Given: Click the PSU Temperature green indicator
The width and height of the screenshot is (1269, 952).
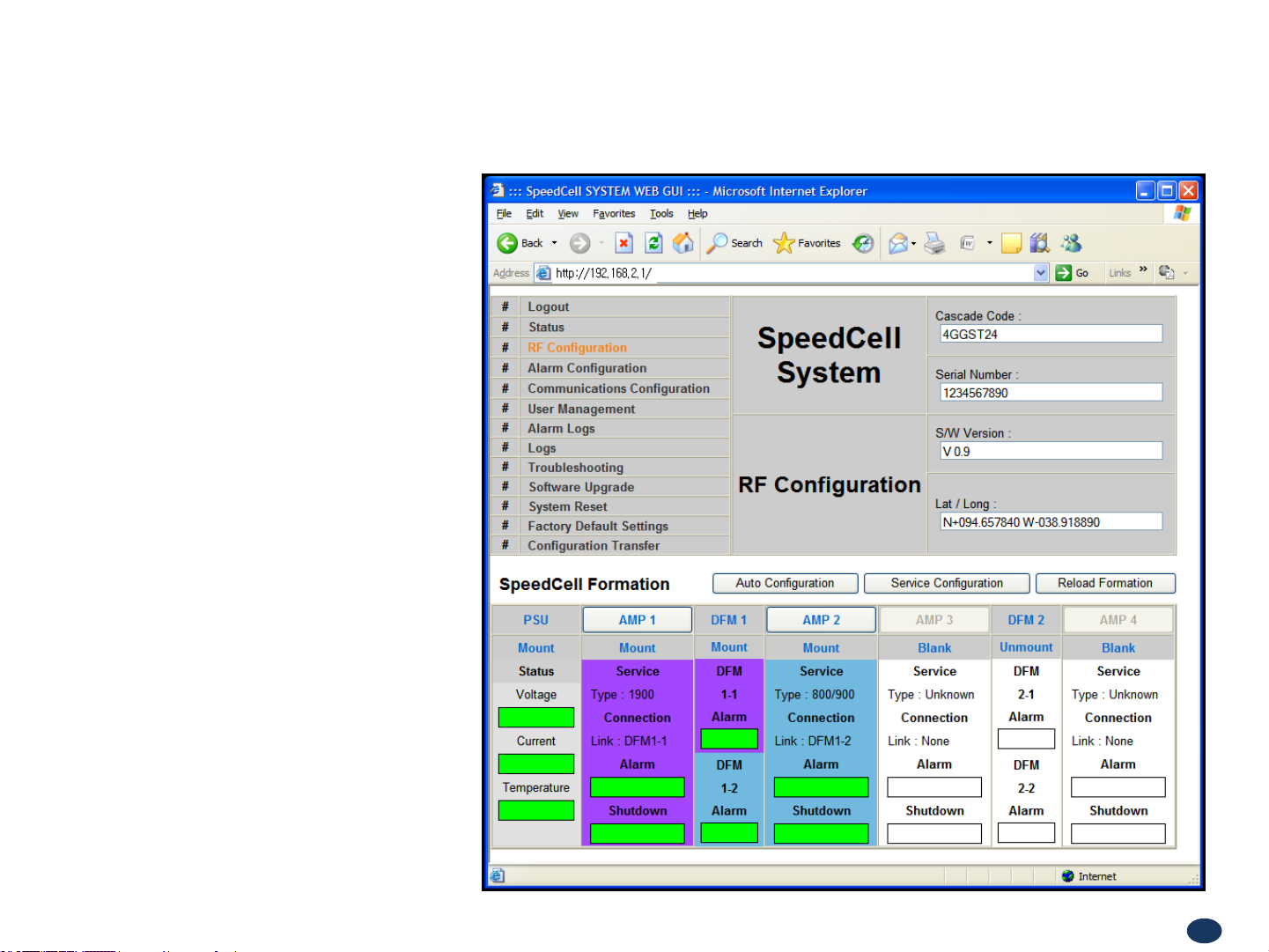Looking at the screenshot, I should (x=535, y=810).
